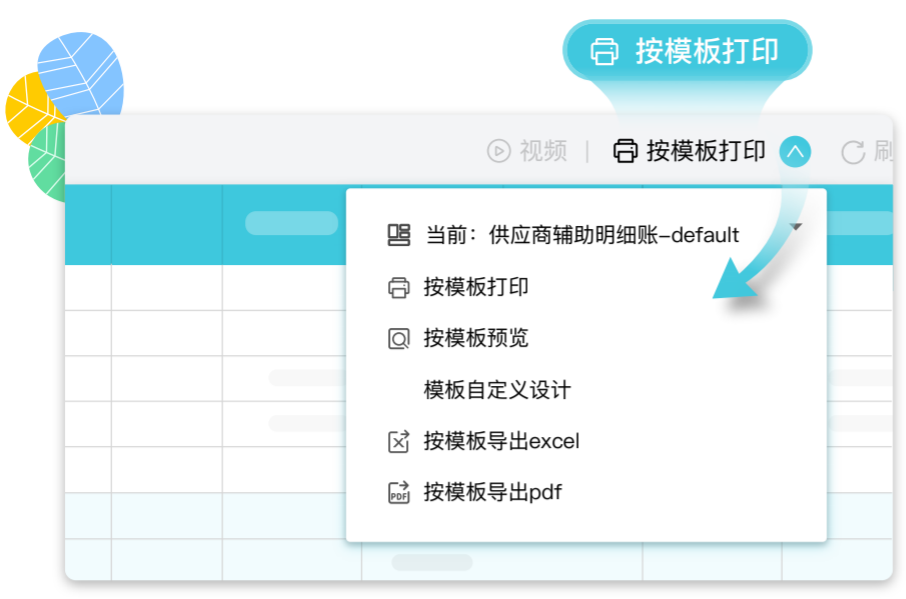Click the video play circle icon
906x599 pixels.
(499, 151)
